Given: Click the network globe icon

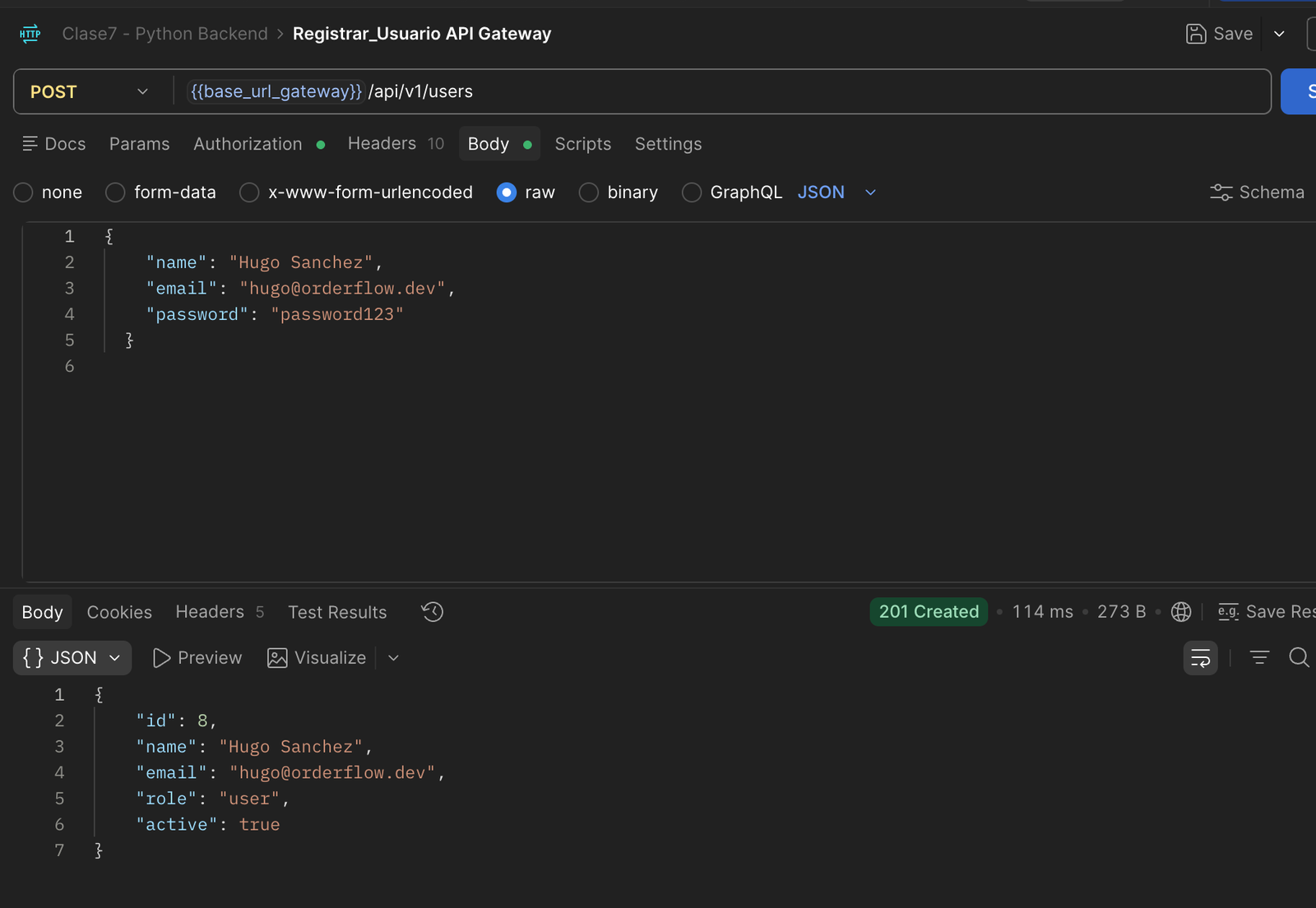Looking at the screenshot, I should tap(1181, 612).
